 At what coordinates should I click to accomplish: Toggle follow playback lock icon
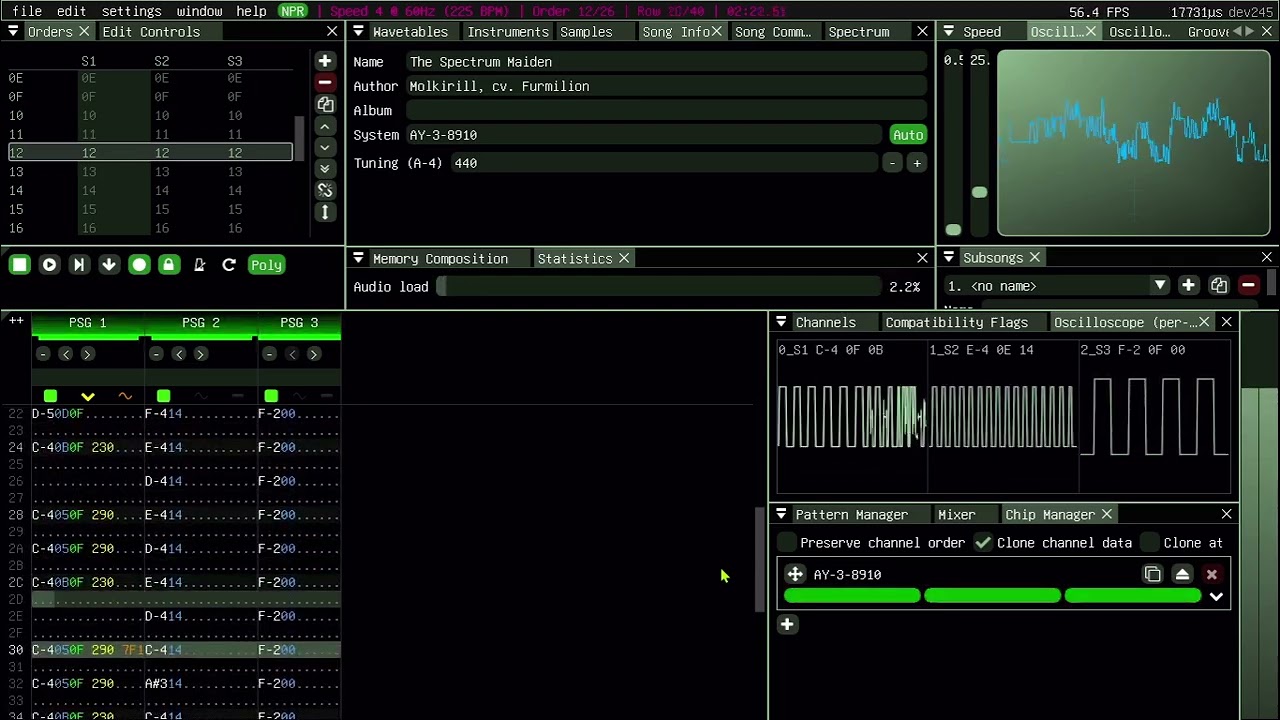169,265
